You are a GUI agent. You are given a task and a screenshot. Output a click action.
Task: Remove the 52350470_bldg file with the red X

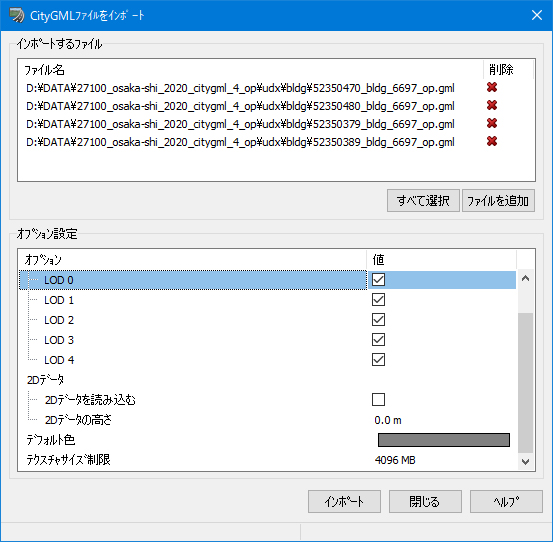(x=492, y=87)
